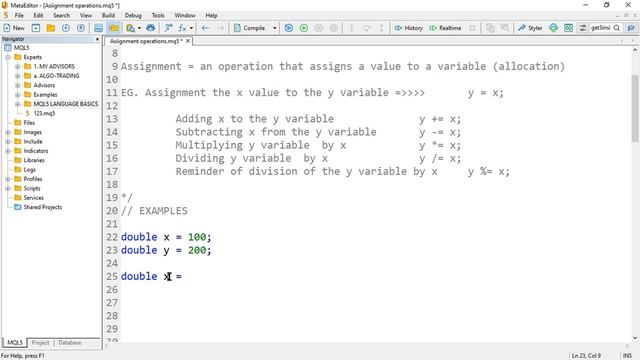Open dropdown arrow beside find-in-files icon
The image size is (640, 360).
(139, 28)
